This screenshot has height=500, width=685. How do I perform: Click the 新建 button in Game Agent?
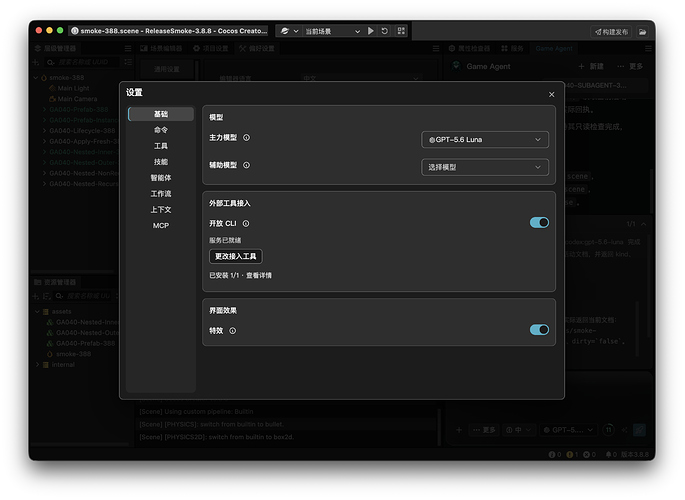tap(591, 66)
